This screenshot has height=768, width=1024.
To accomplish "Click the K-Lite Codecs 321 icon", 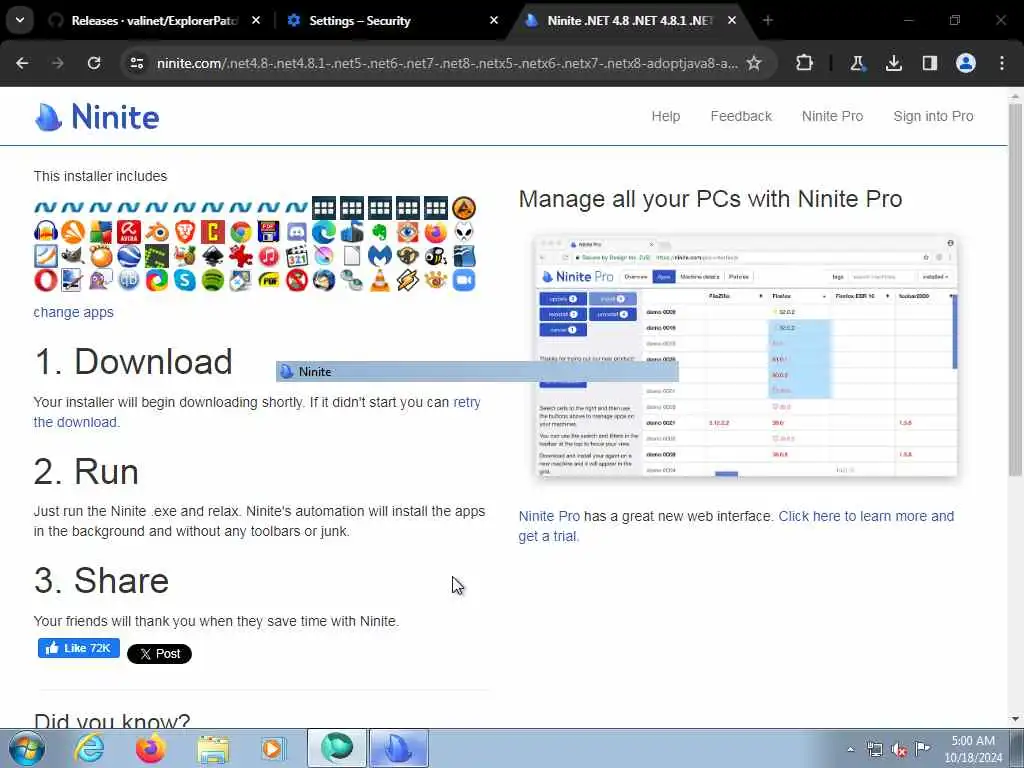I will tap(296, 256).
